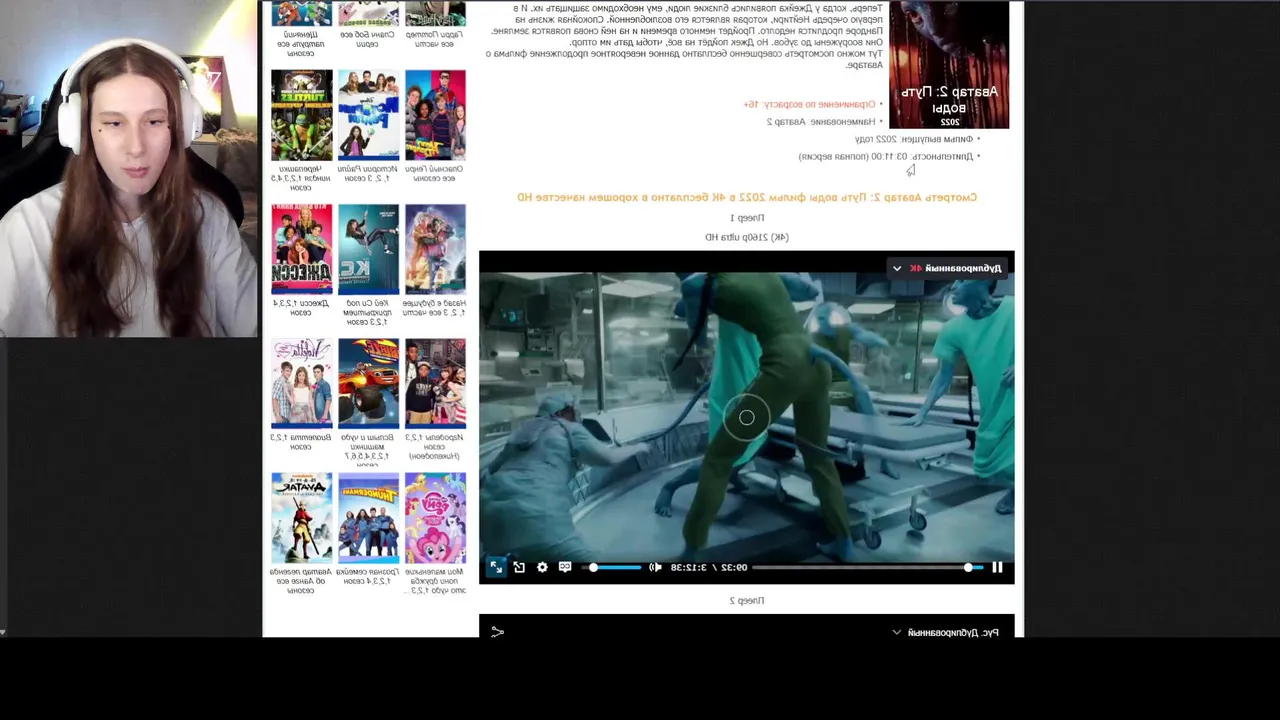This screenshot has width=1280, height=720.
Task: Click the 'Плеер 2' label
Action: (x=747, y=601)
